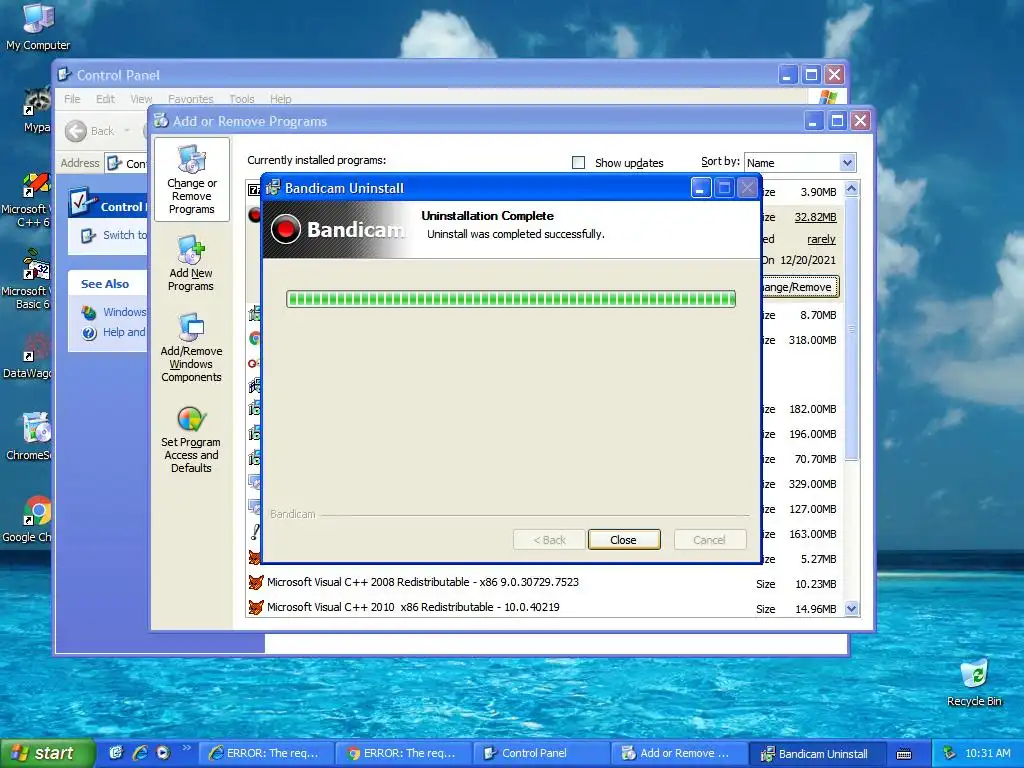The height and width of the screenshot is (768, 1024).
Task: Launch the Google Chrome desktop shortcut
Action: [27, 519]
